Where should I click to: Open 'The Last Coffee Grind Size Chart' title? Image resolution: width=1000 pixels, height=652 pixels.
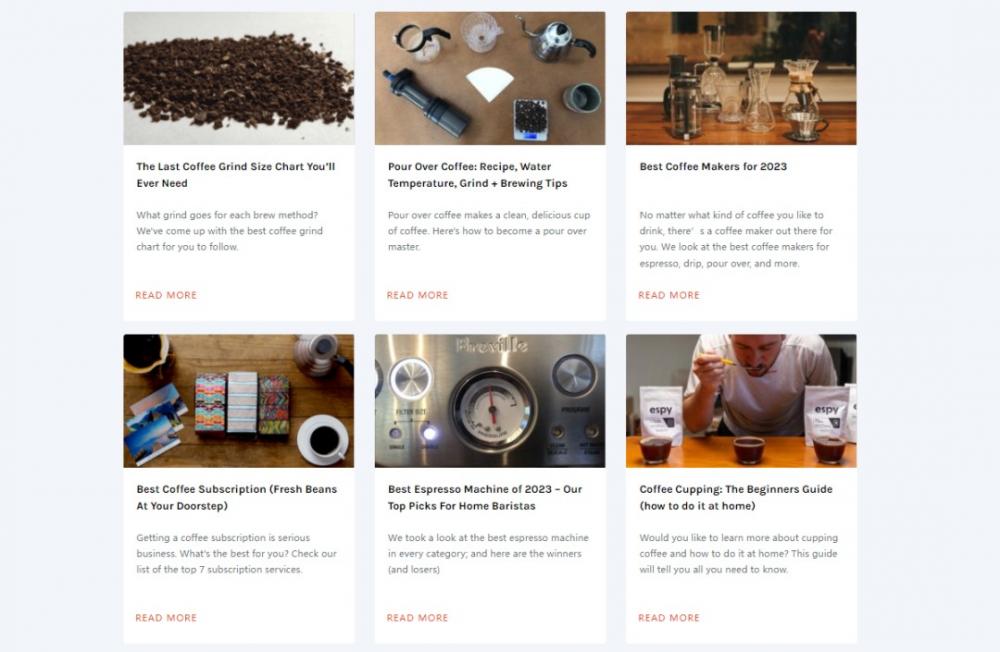click(x=236, y=175)
